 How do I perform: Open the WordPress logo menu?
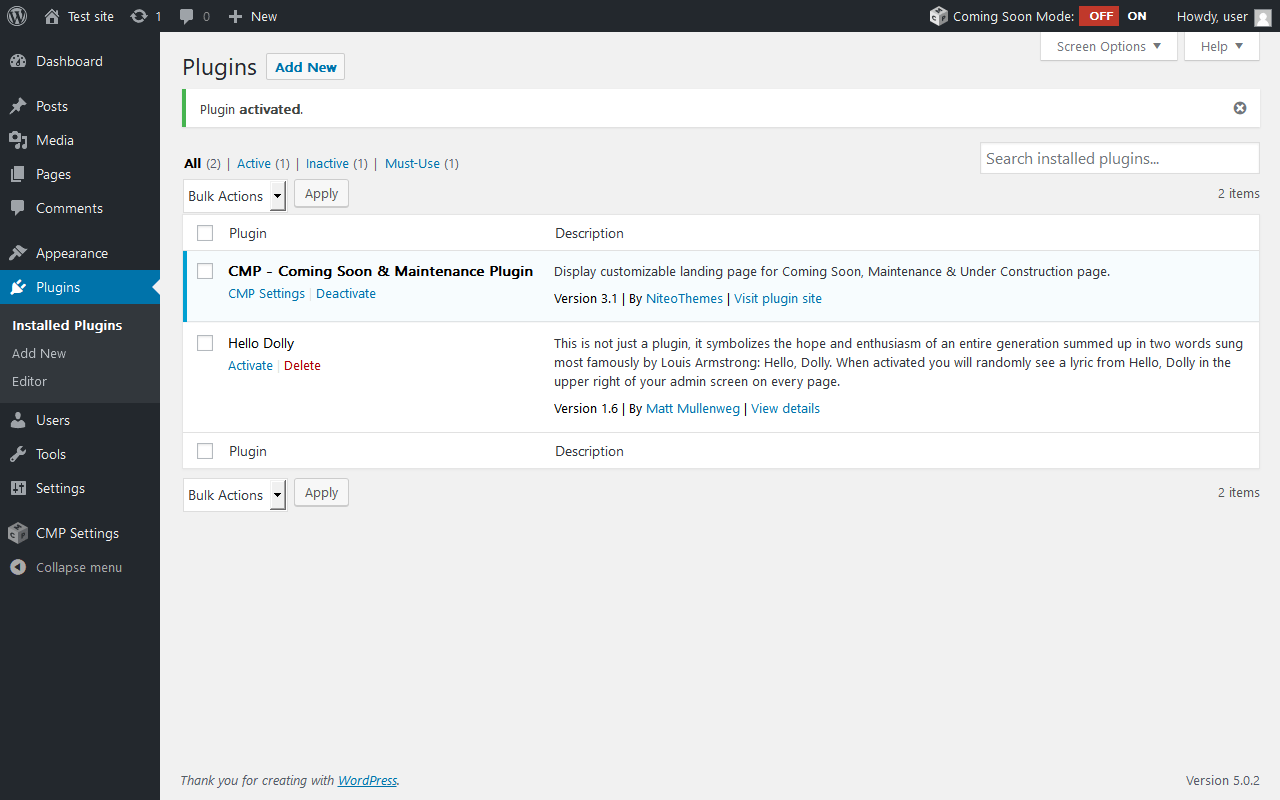coord(17,16)
